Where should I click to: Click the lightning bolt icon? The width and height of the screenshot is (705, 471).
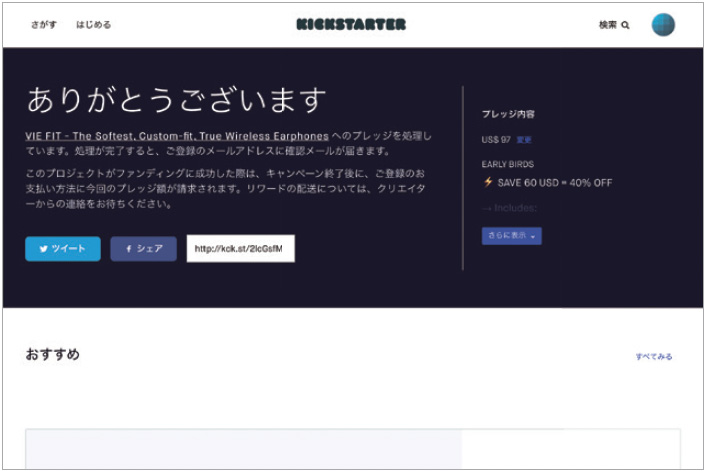488,182
